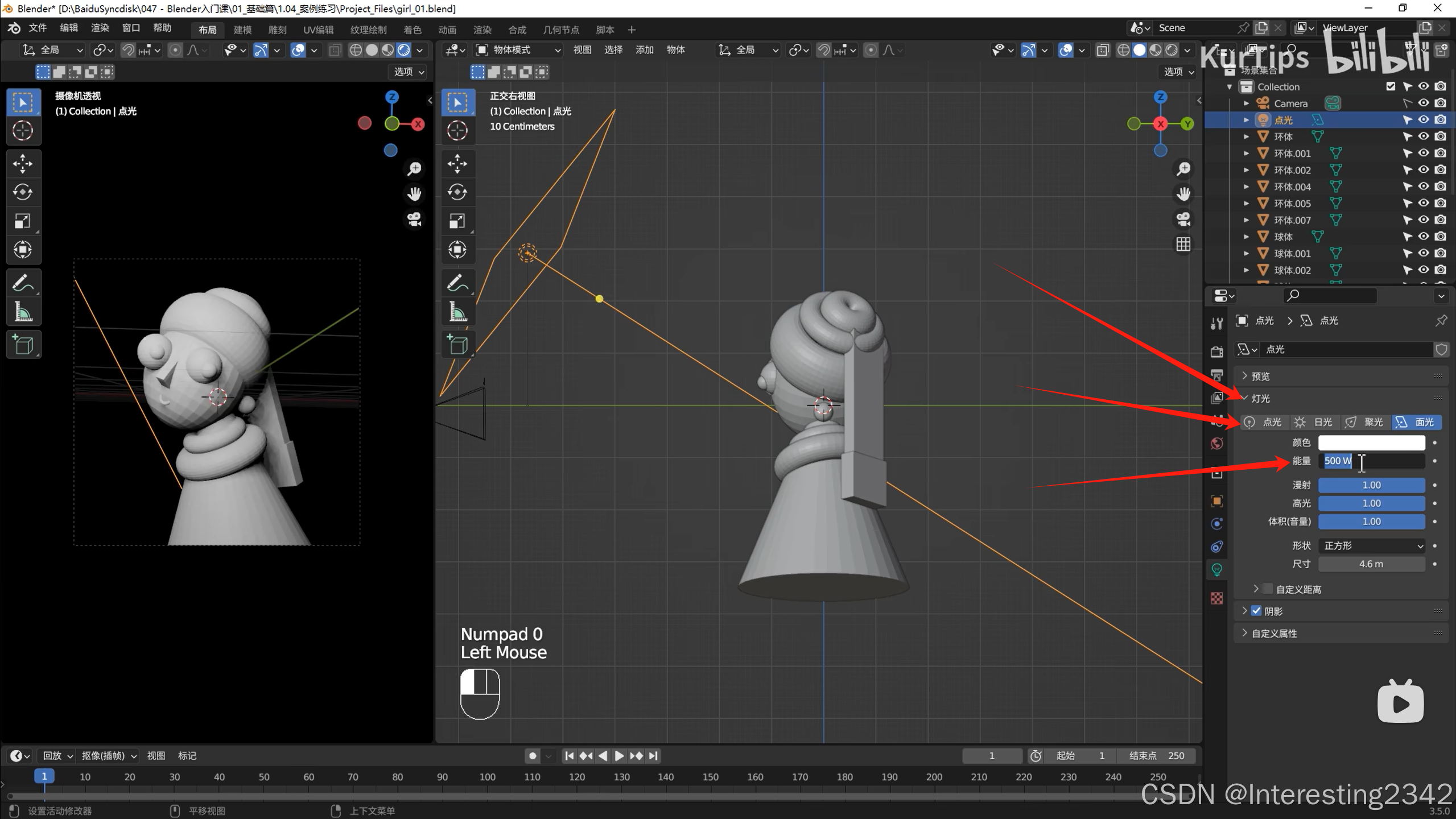The image size is (1456, 819).
Task: Switch light type to 聚光
Action: [x=1366, y=422]
